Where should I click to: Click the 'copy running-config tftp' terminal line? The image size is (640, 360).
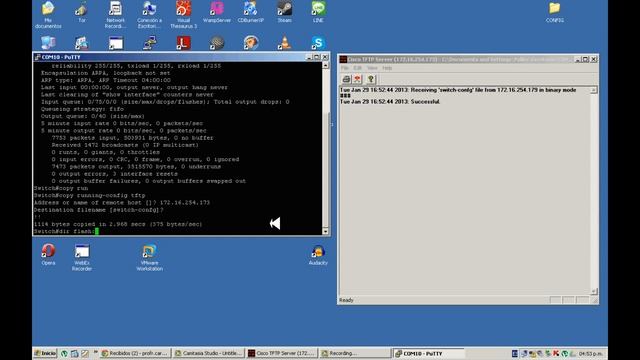pos(89,196)
